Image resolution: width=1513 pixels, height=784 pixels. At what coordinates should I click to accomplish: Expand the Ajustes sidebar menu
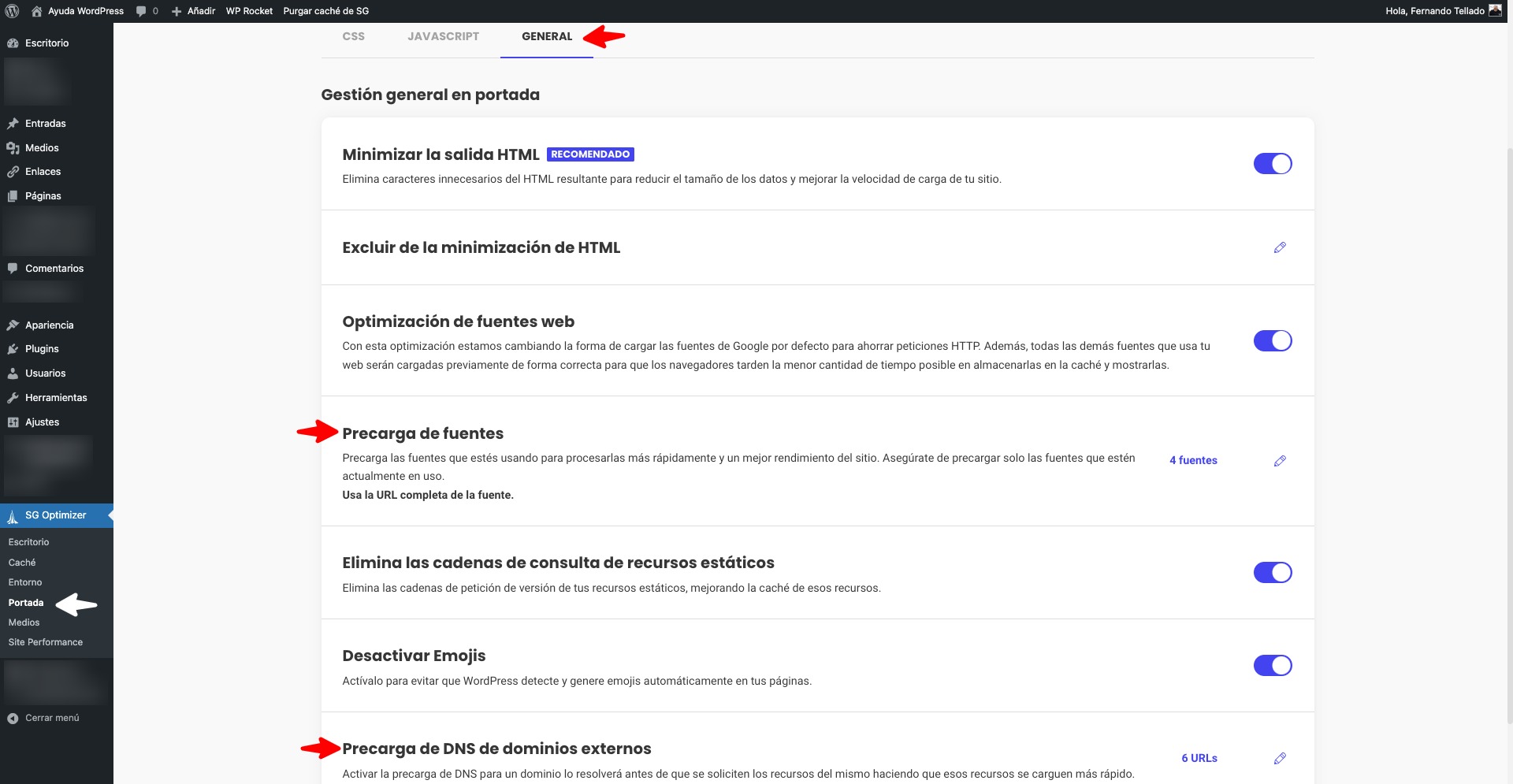pyautogui.click(x=42, y=422)
